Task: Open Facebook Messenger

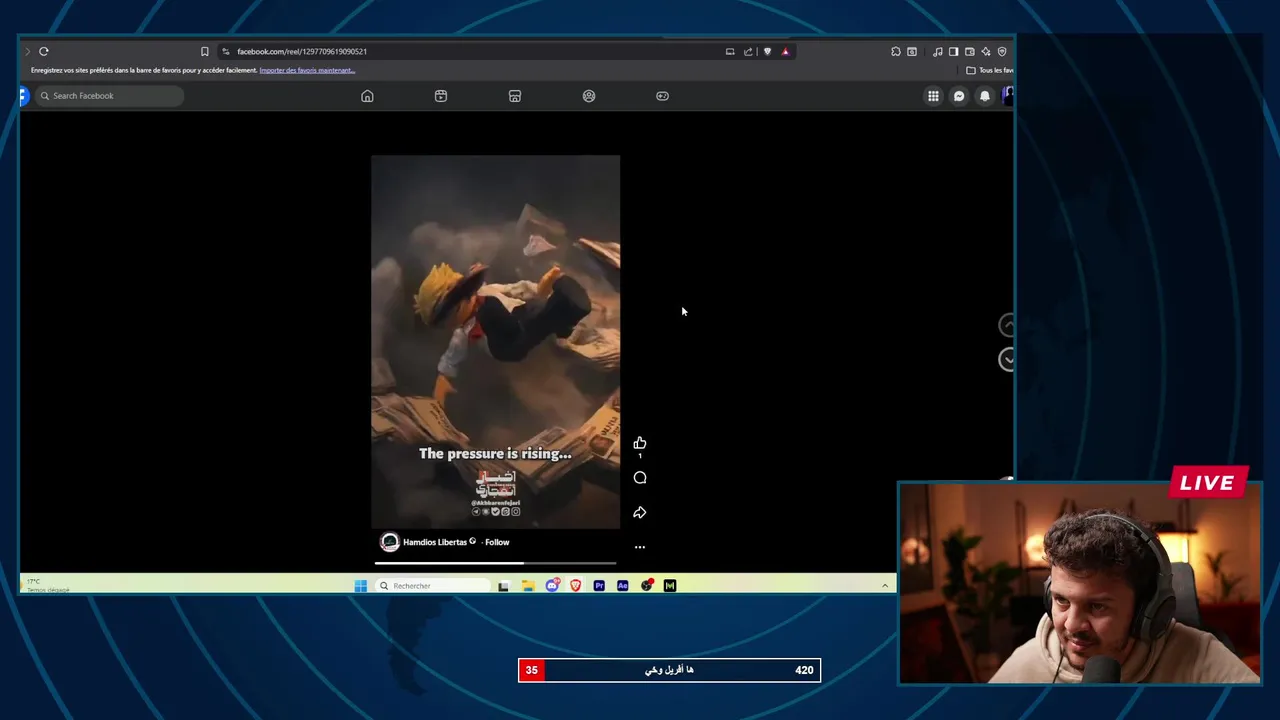Action: 959,96
